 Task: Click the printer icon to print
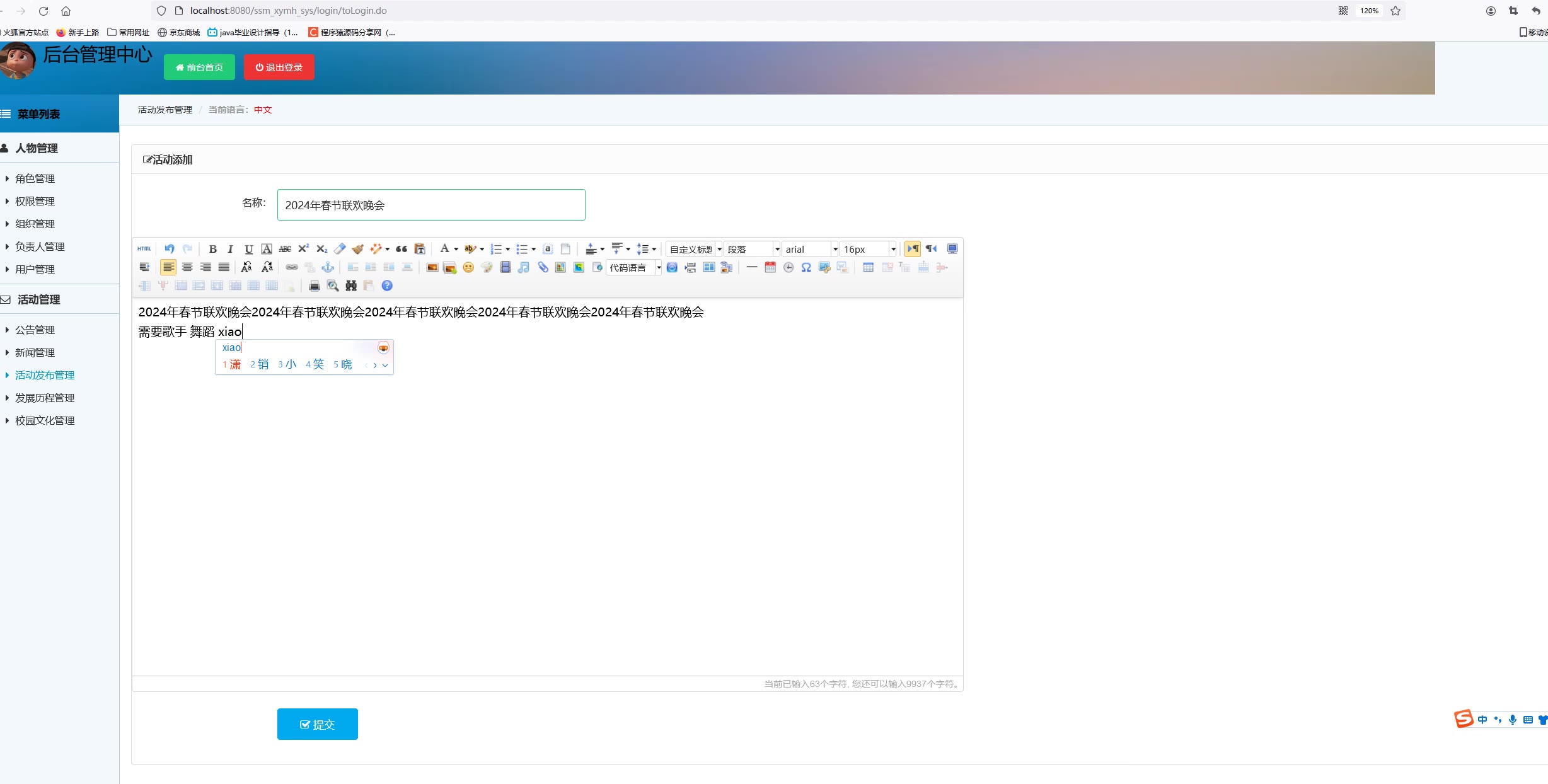[315, 285]
